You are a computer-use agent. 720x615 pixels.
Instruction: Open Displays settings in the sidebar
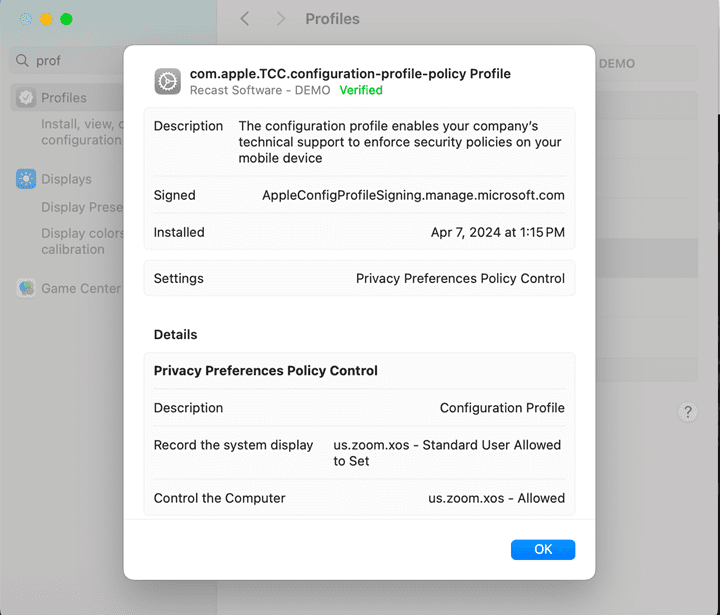(x=66, y=179)
